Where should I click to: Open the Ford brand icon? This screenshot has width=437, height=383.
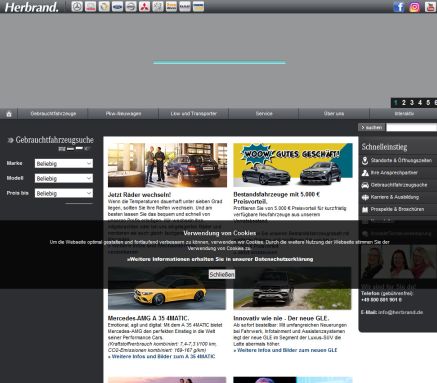117,6
